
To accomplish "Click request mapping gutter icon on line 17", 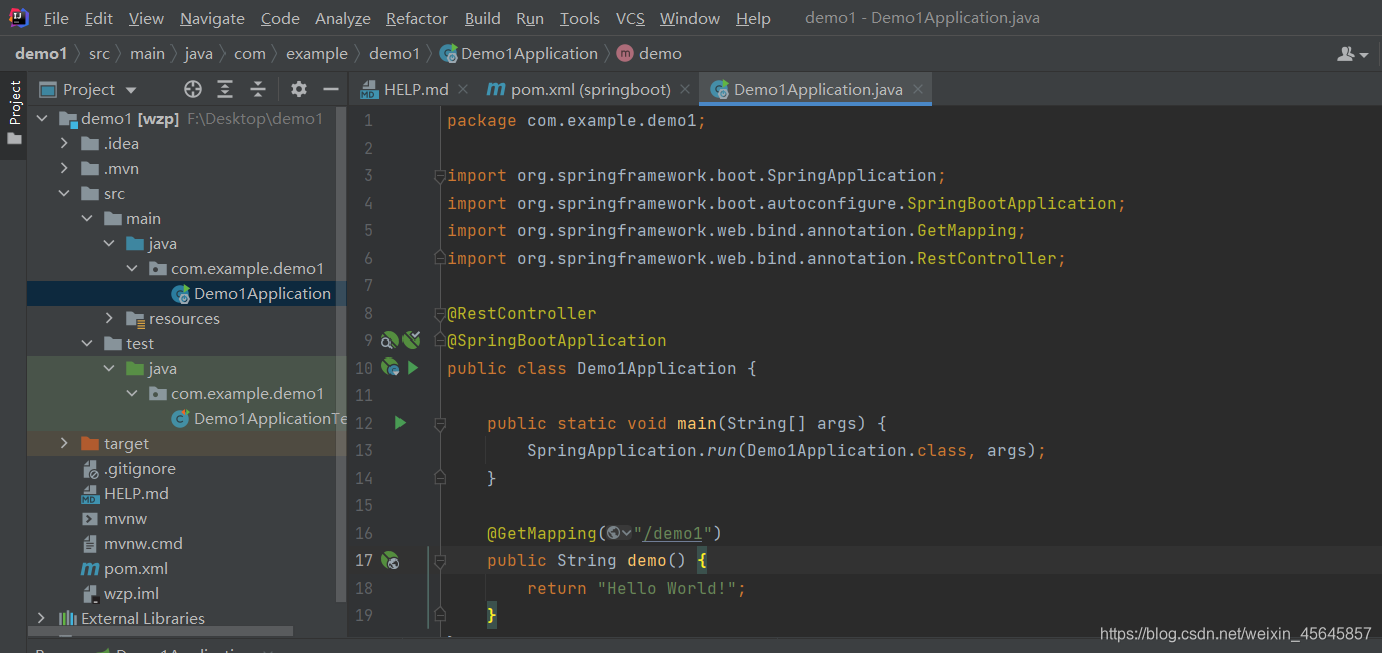I will (391, 561).
